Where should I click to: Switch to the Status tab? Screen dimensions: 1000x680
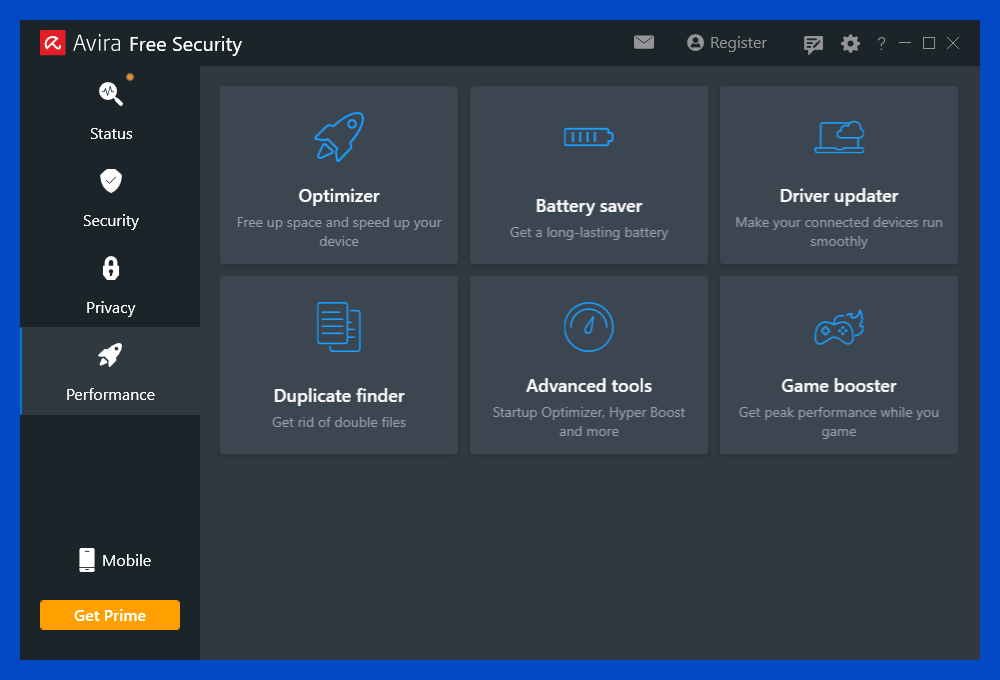(x=110, y=110)
